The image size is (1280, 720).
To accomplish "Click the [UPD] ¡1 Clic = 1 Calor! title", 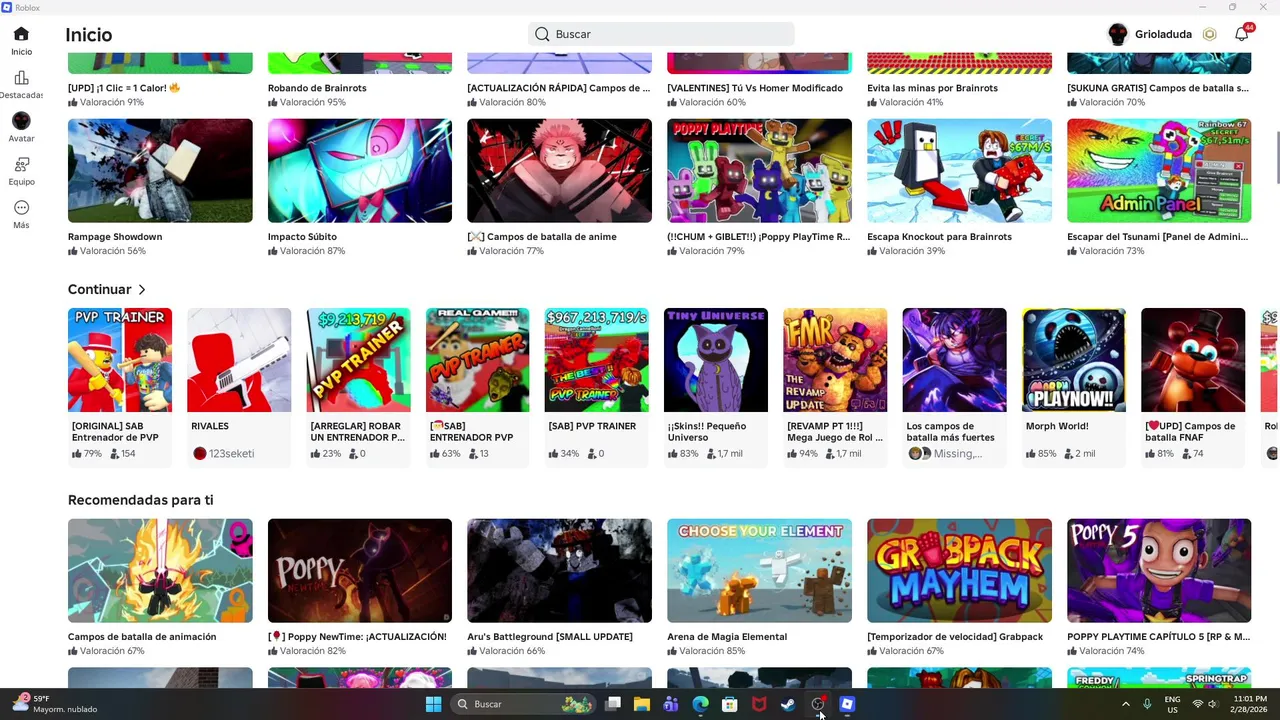I will 124,88.
